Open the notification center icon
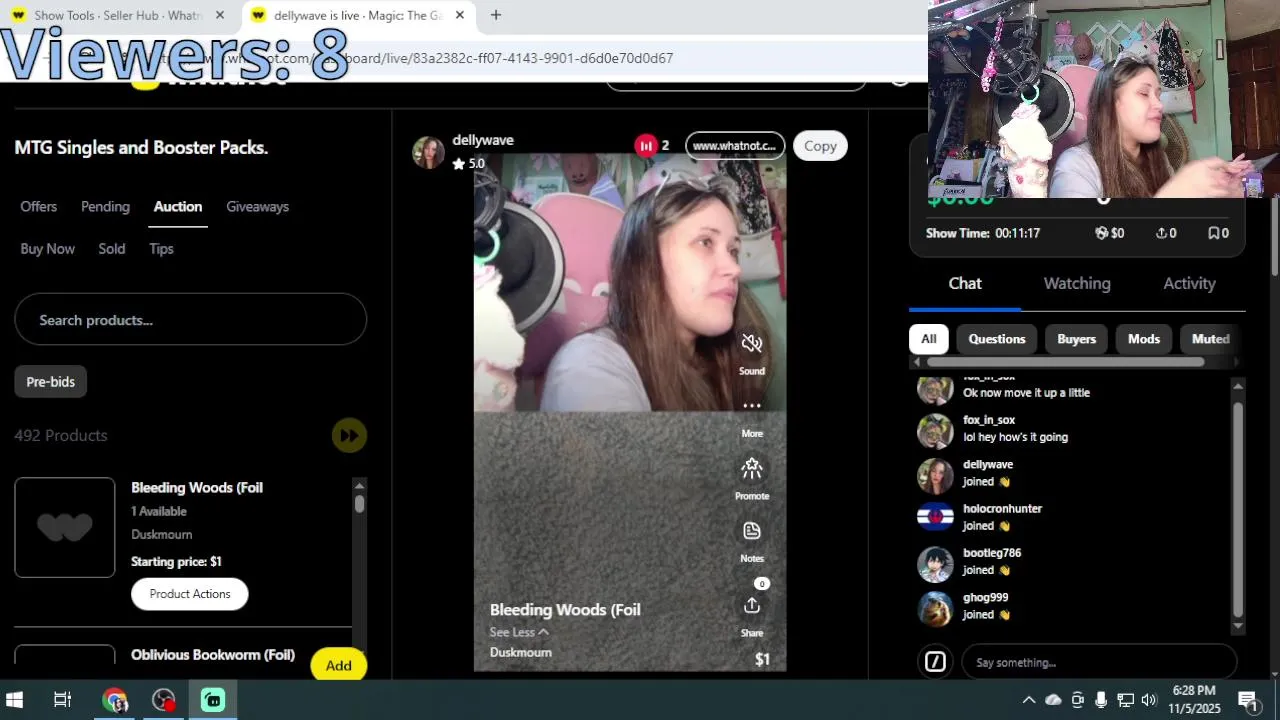The width and height of the screenshot is (1280, 720). [x=1248, y=700]
